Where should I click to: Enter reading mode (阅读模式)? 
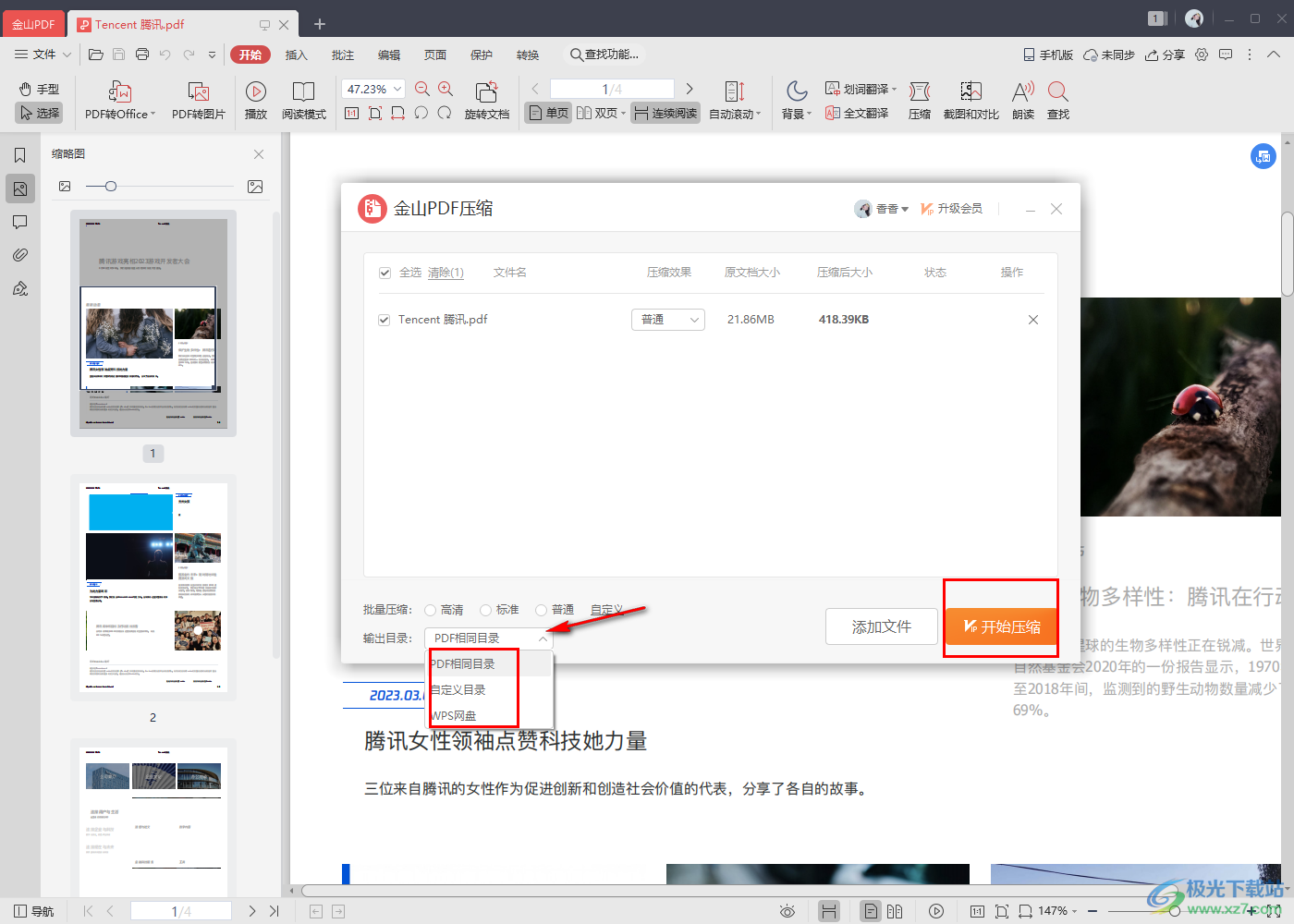[304, 101]
